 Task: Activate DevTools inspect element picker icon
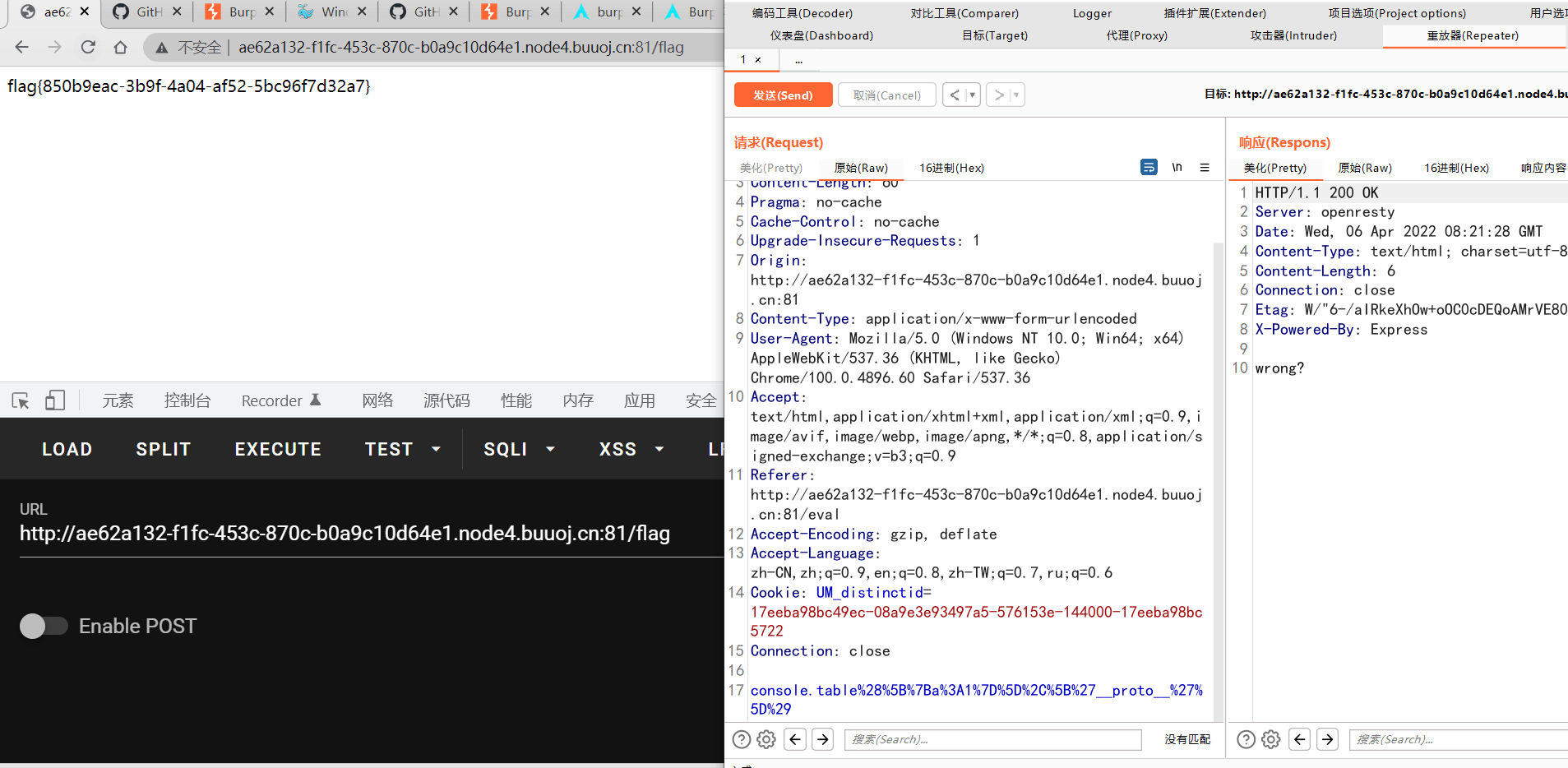21,400
